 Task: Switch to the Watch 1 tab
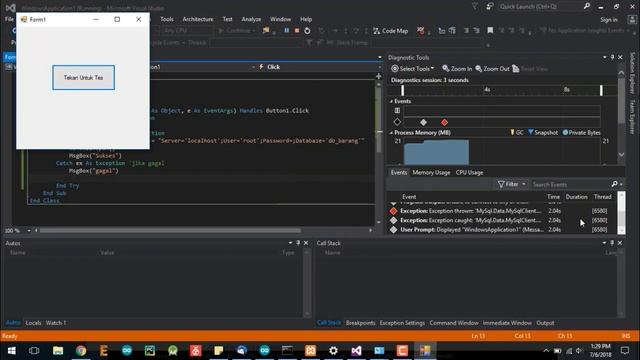click(56, 323)
